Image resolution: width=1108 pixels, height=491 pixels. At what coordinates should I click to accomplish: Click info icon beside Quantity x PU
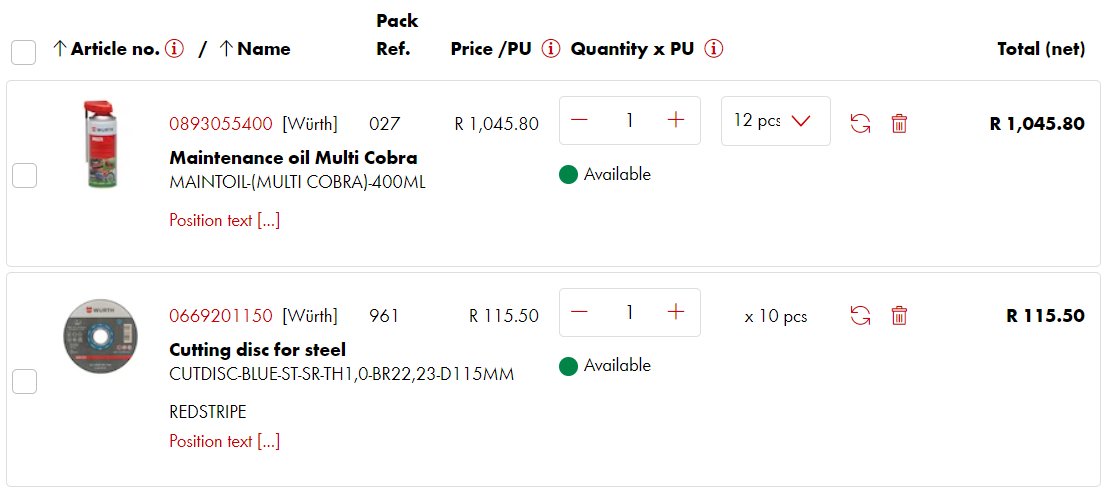tap(714, 49)
